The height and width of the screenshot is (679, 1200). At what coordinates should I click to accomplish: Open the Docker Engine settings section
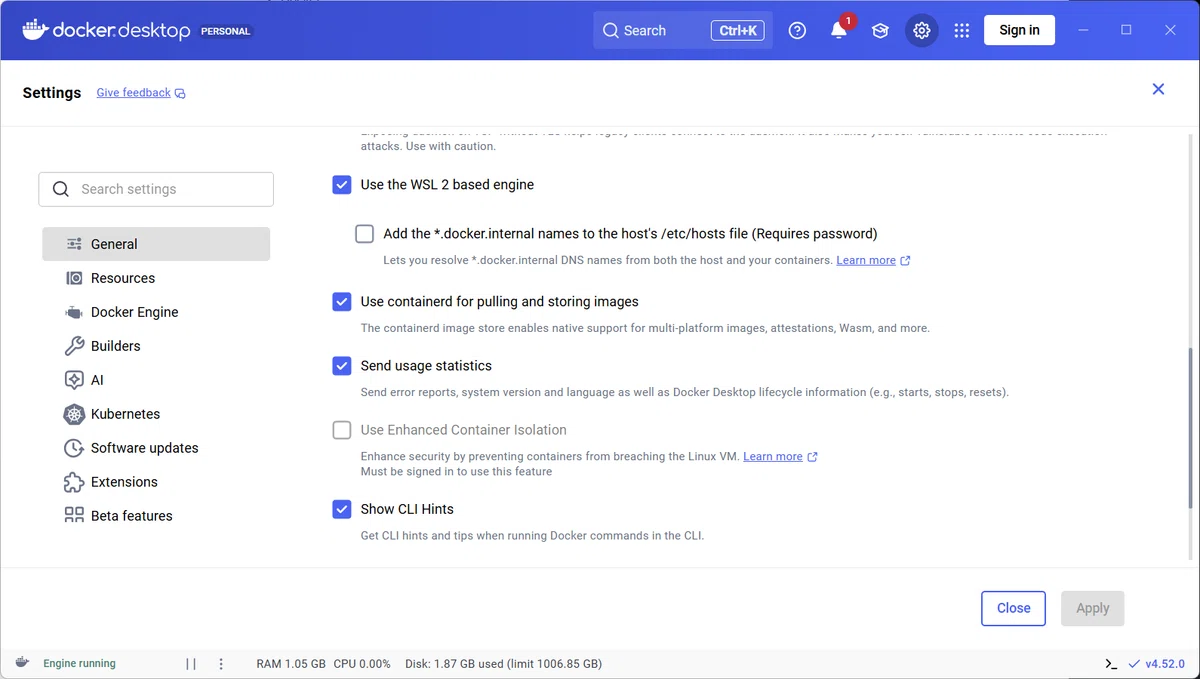coord(156,312)
